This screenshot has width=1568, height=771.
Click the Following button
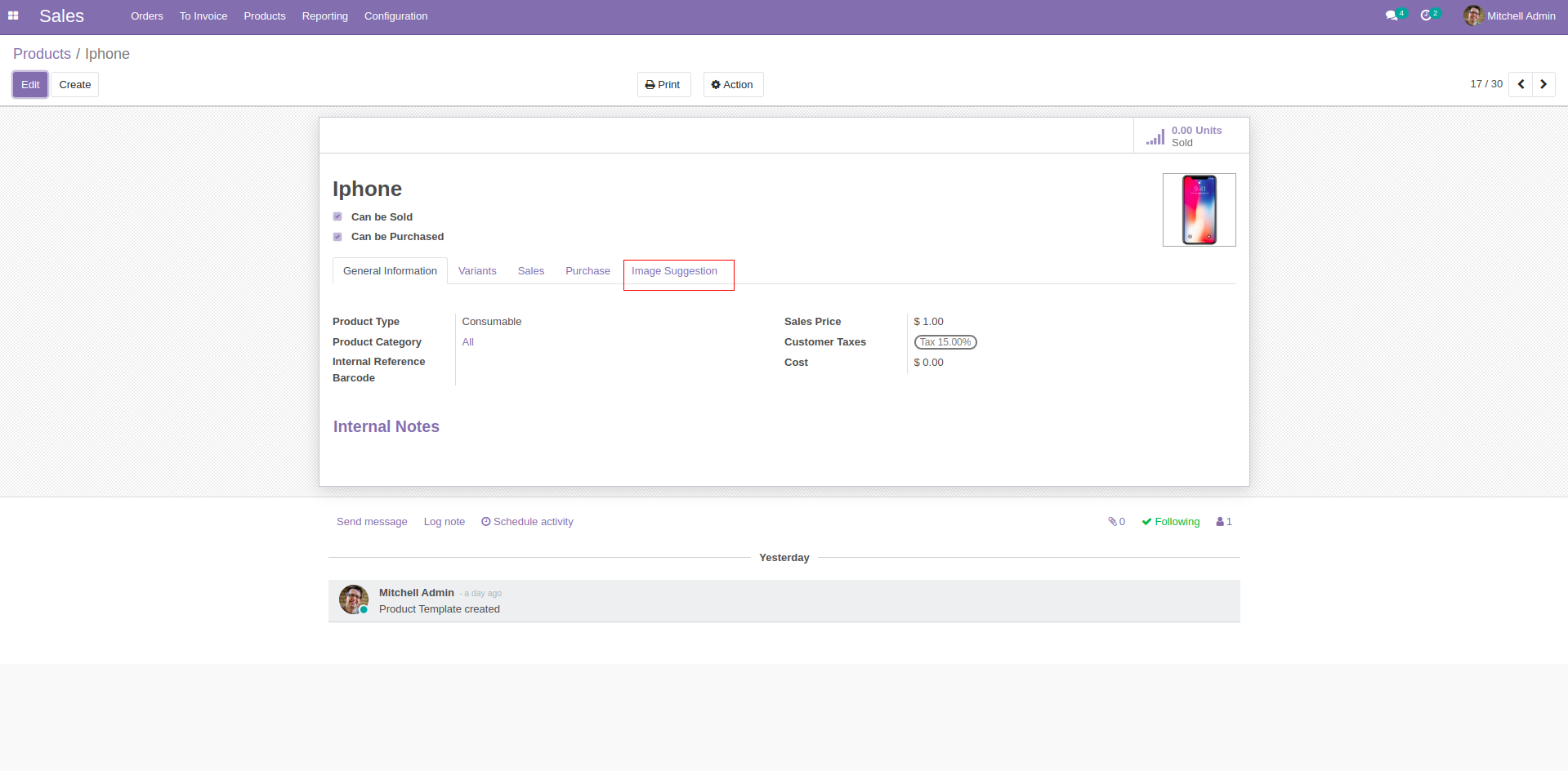tap(1171, 522)
